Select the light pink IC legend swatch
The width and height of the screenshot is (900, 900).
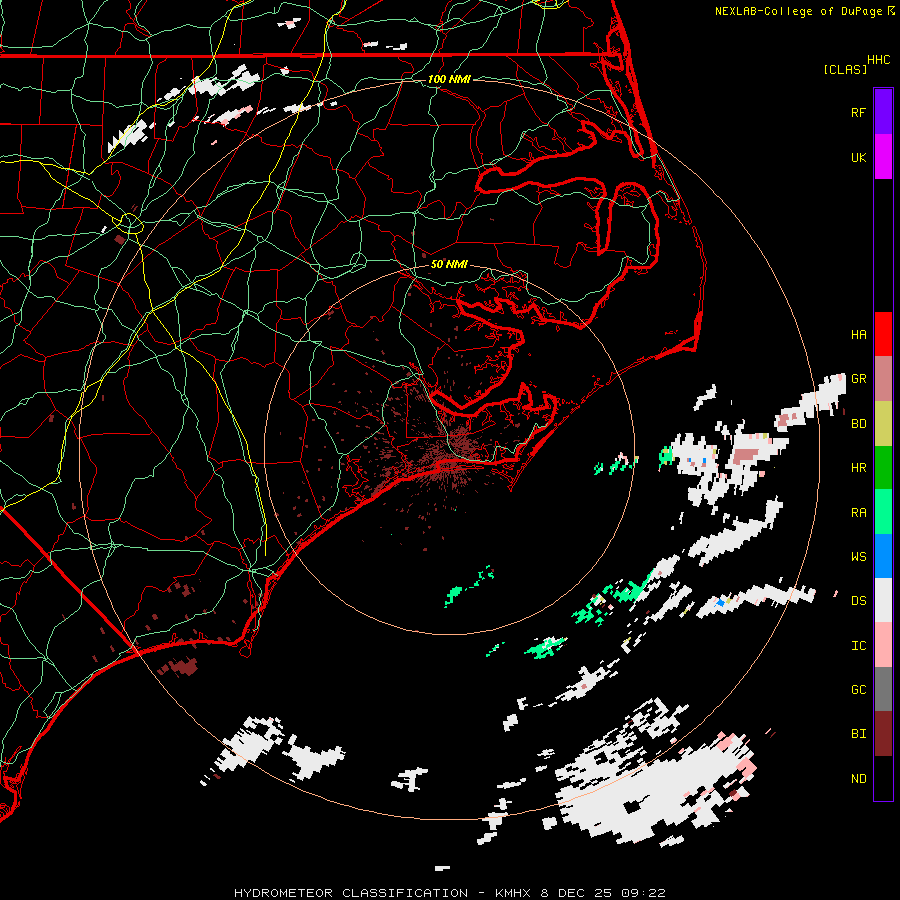point(883,645)
